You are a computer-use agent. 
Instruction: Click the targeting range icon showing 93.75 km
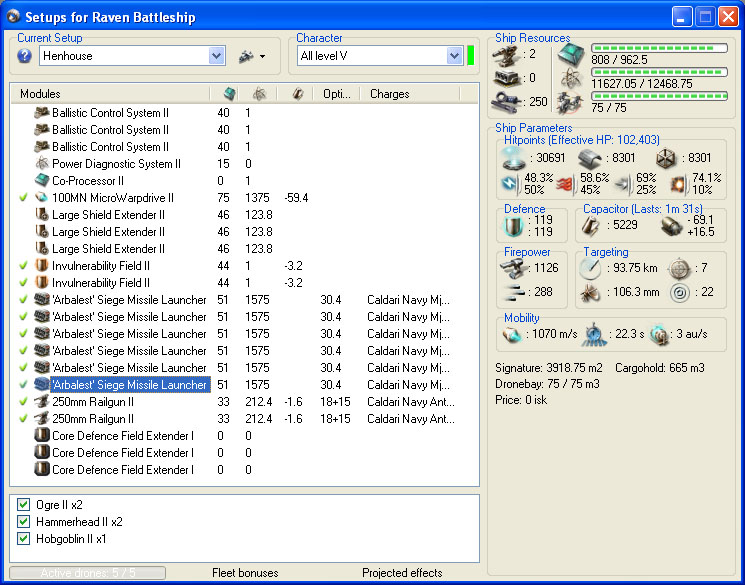590,269
